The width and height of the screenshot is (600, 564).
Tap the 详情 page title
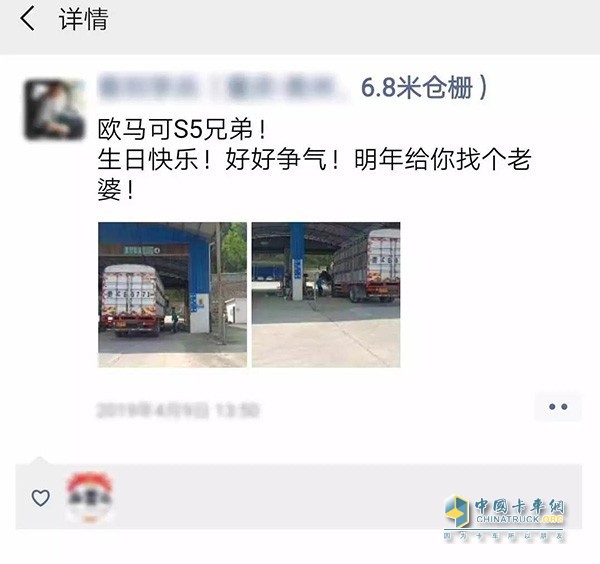coord(83,19)
